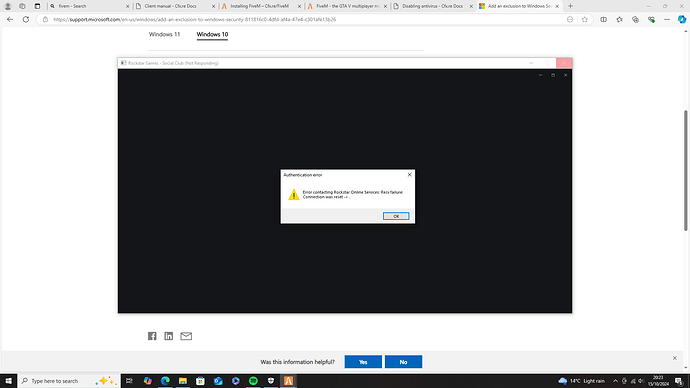The image size is (690, 388).
Task: Add this page to favorites
Action: 584,19
